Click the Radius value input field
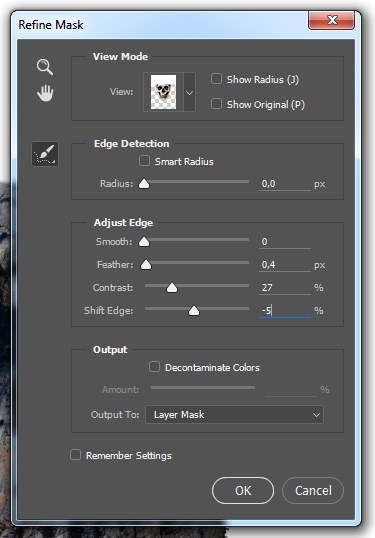Screen dimensions: 375x538 (284, 184)
